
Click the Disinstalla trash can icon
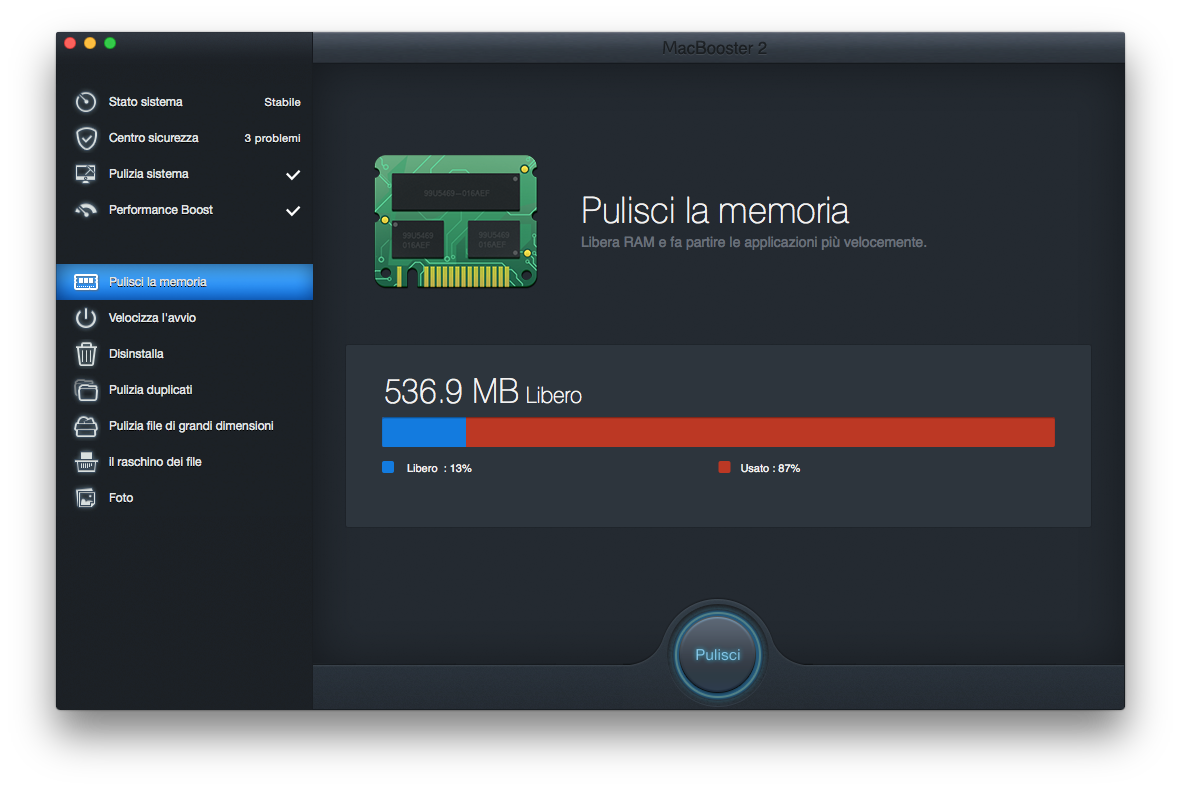86,354
